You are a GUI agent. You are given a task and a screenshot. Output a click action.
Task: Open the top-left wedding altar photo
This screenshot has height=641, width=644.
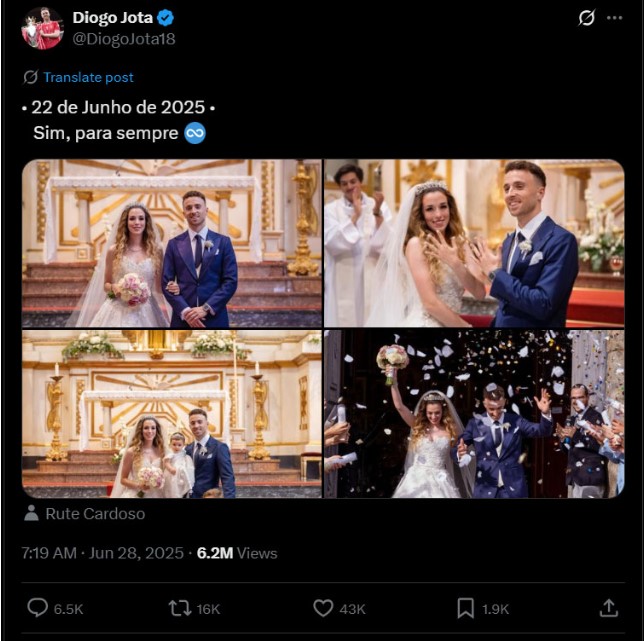pyautogui.click(x=172, y=243)
